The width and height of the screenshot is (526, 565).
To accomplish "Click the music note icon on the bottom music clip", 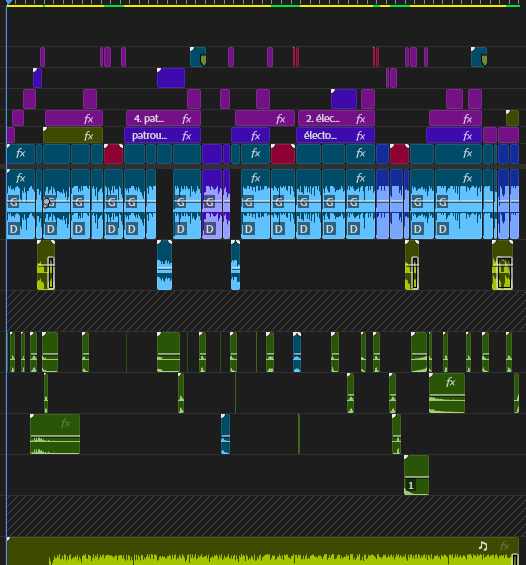I will tap(483, 546).
